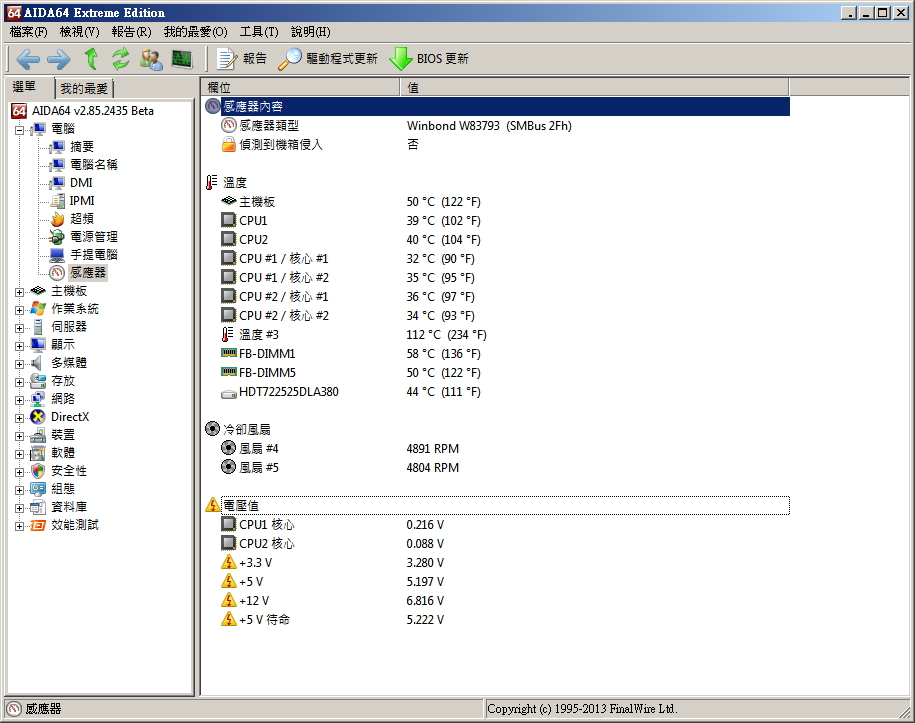Open the 報告 report toolbar button
This screenshot has width=915, height=723.
(242, 59)
